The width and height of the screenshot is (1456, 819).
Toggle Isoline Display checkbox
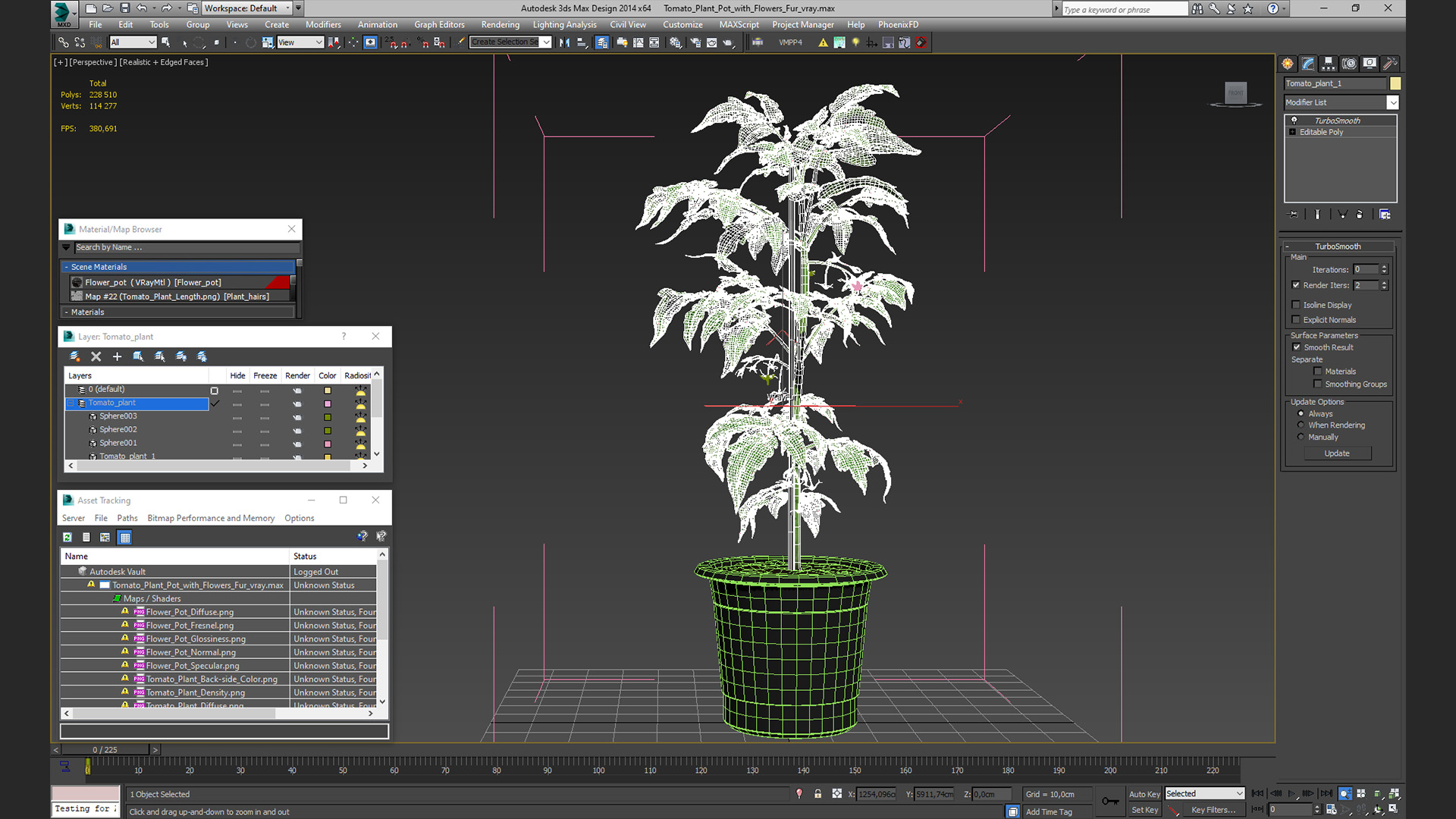point(1296,305)
